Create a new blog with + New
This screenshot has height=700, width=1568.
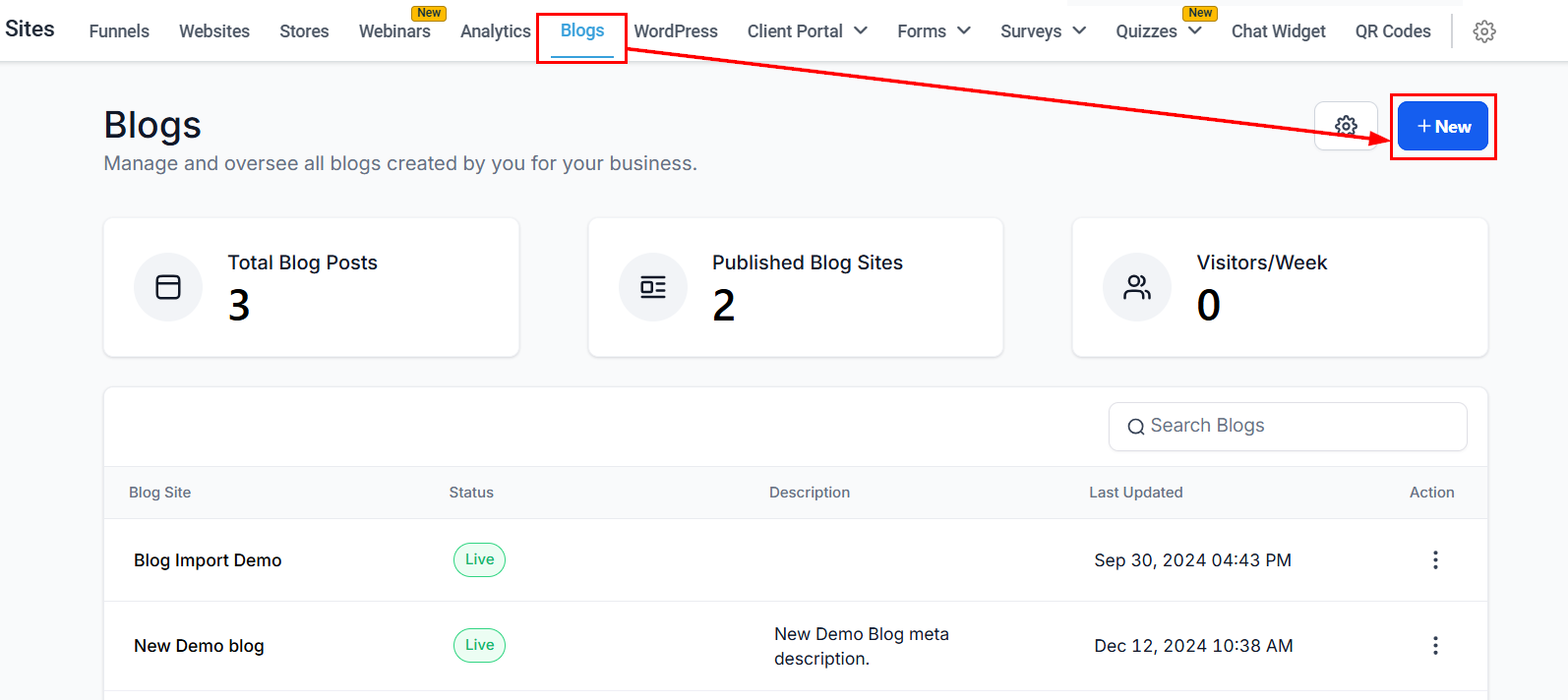click(1443, 126)
